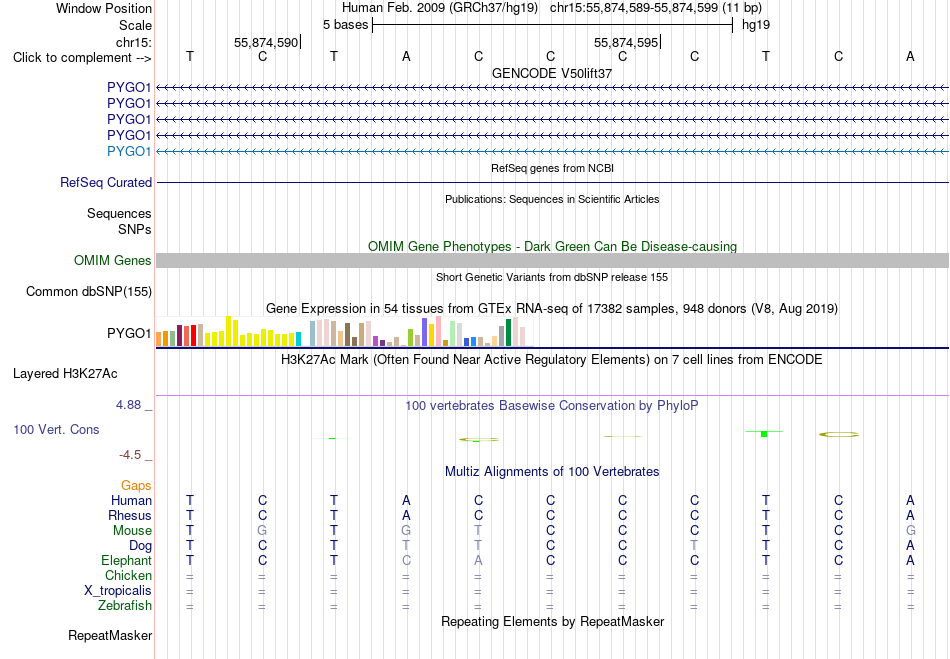Open Multiz Alignments of 100 Vertebrates title

(552, 471)
